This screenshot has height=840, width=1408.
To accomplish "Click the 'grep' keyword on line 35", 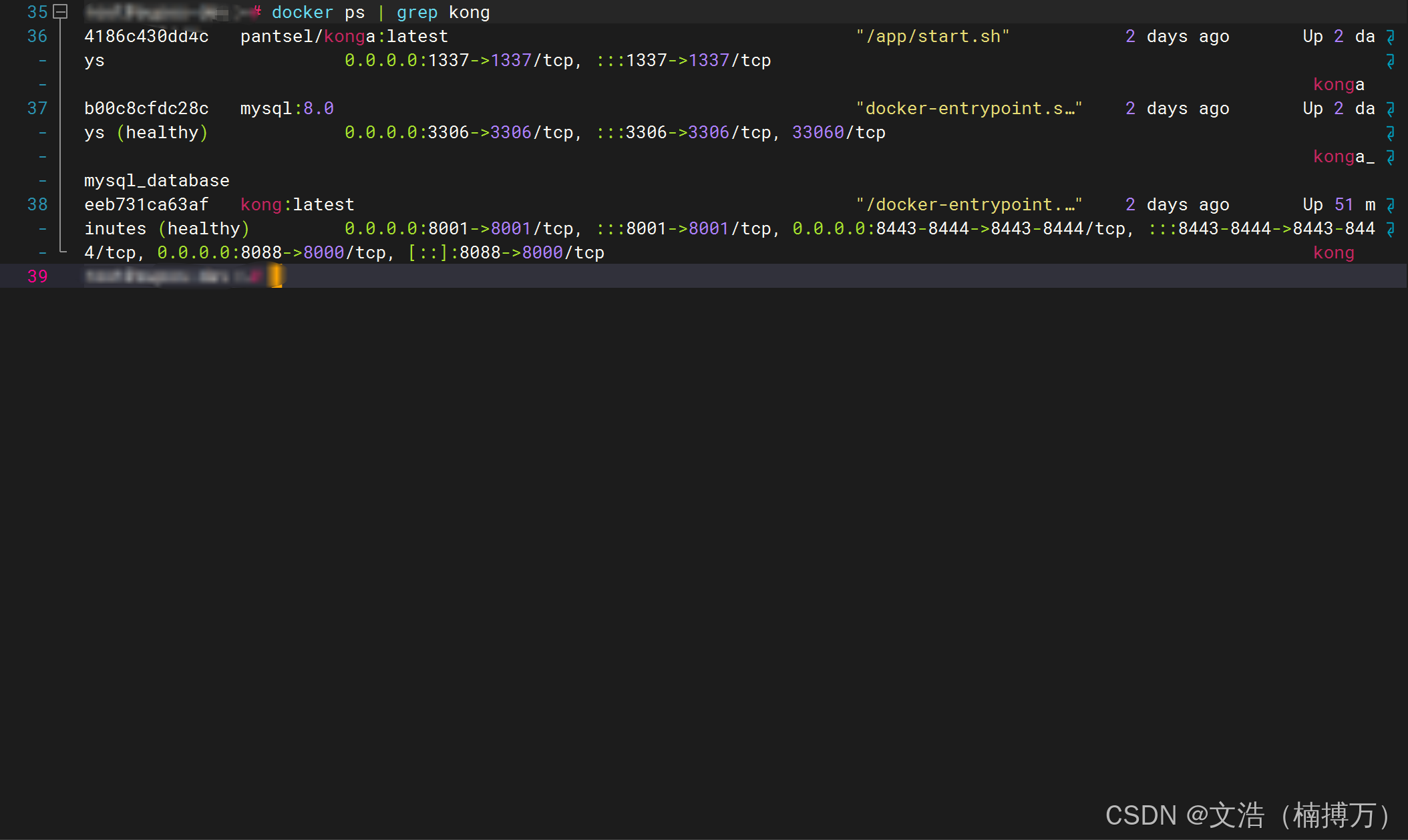I will 417,13.
